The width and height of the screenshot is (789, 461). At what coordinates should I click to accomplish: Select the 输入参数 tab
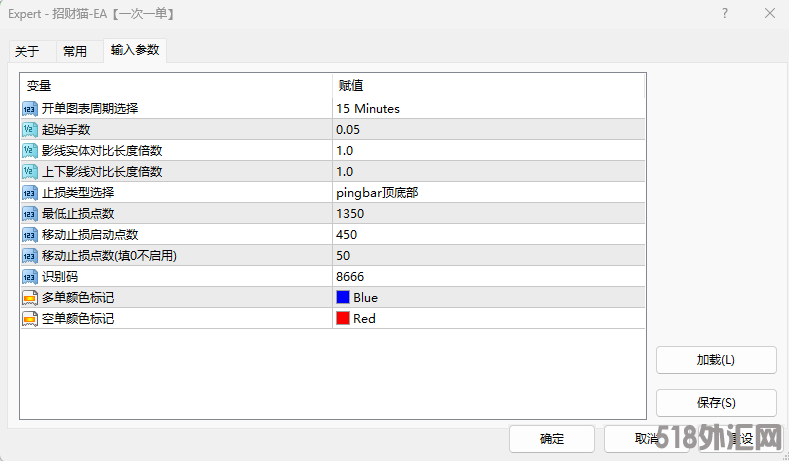tap(135, 50)
